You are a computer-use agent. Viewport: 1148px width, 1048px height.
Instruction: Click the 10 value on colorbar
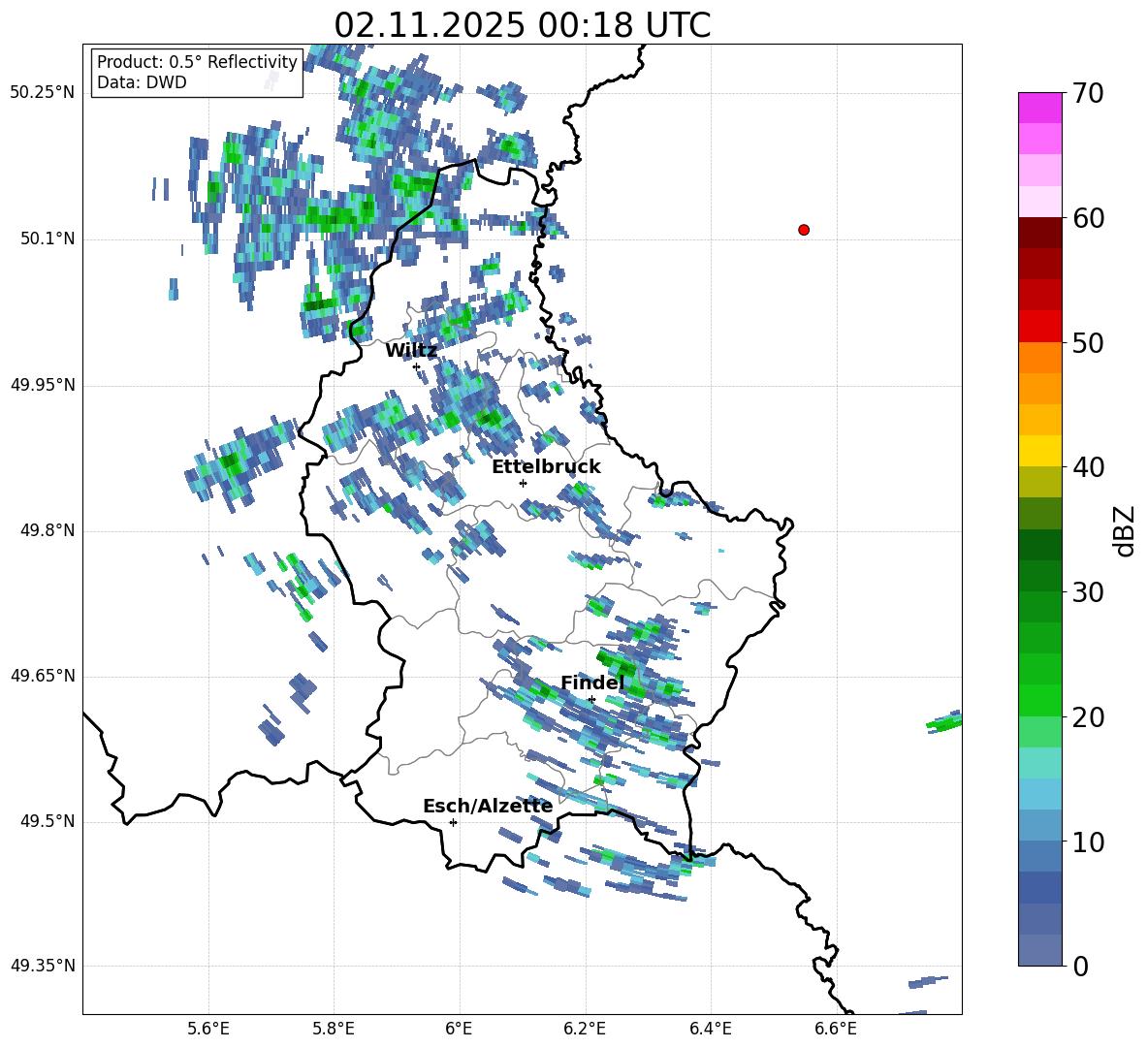pos(1089,842)
